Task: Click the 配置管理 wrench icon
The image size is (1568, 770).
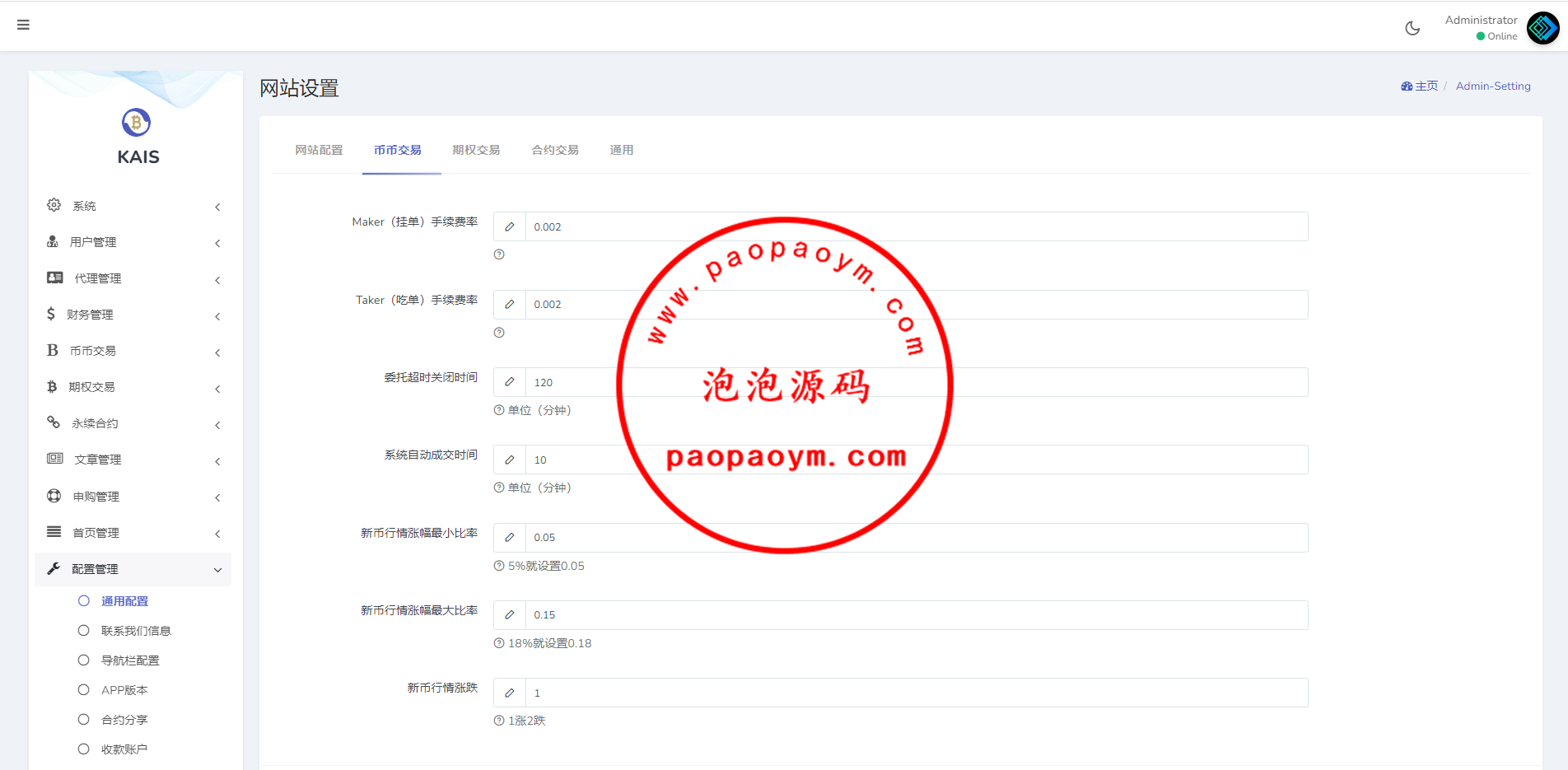Action: click(x=54, y=568)
